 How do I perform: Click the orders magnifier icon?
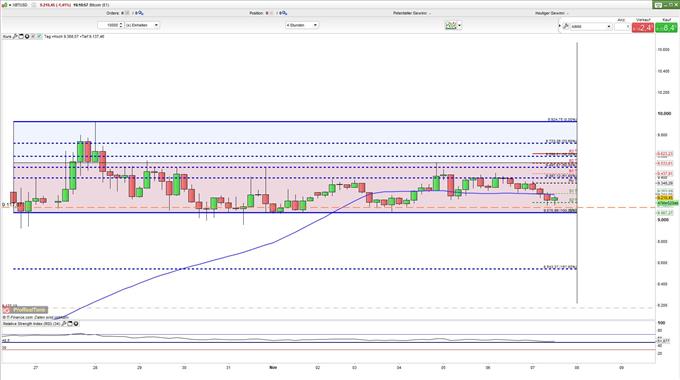coord(141,13)
